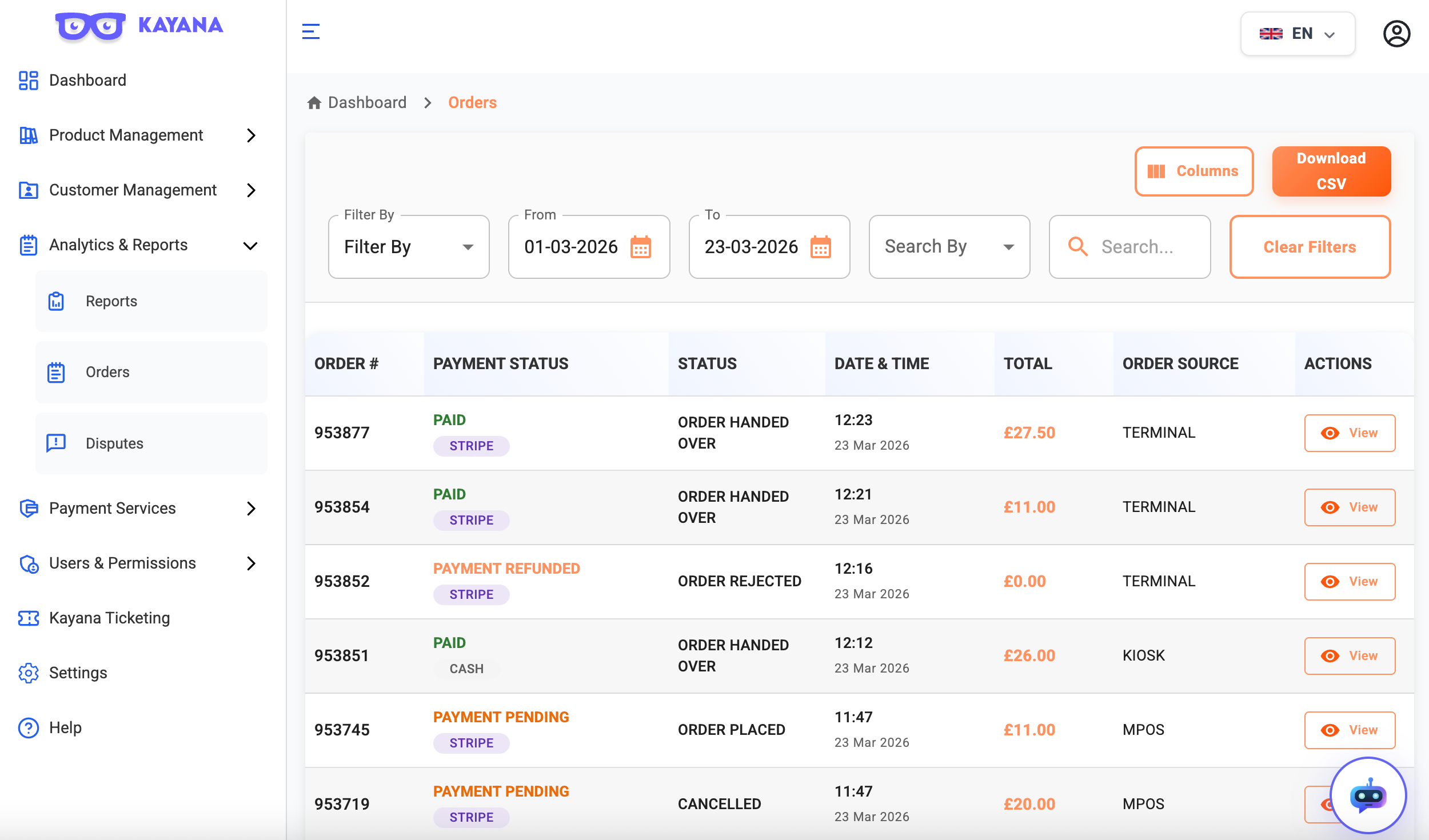The height and width of the screenshot is (840, 1429).
Task: Collapse the Analytics & Reports section
Action: 138,245
